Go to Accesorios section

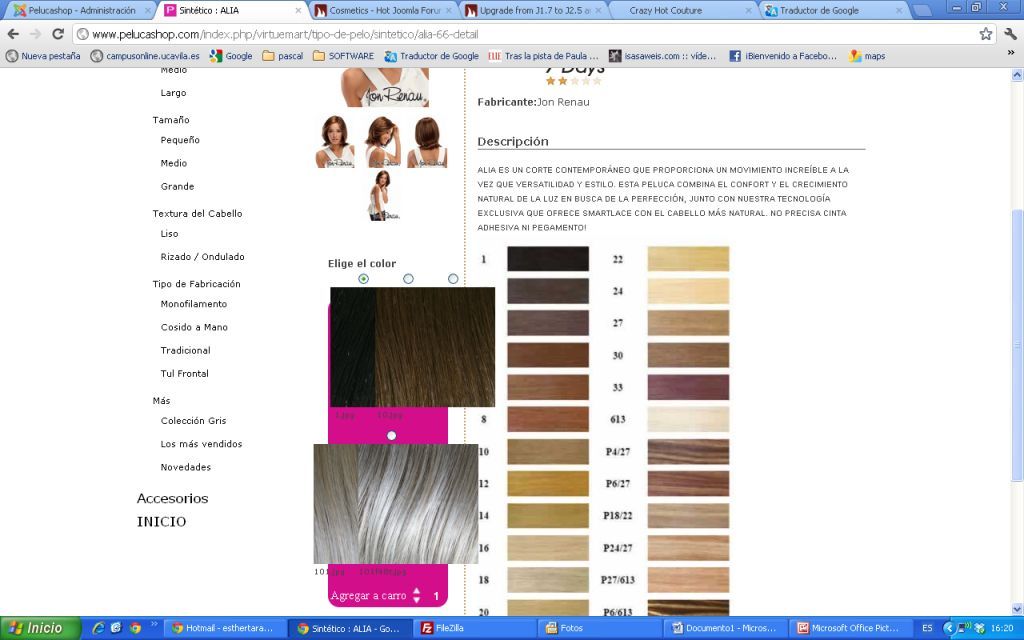click(x=172, y=498)
